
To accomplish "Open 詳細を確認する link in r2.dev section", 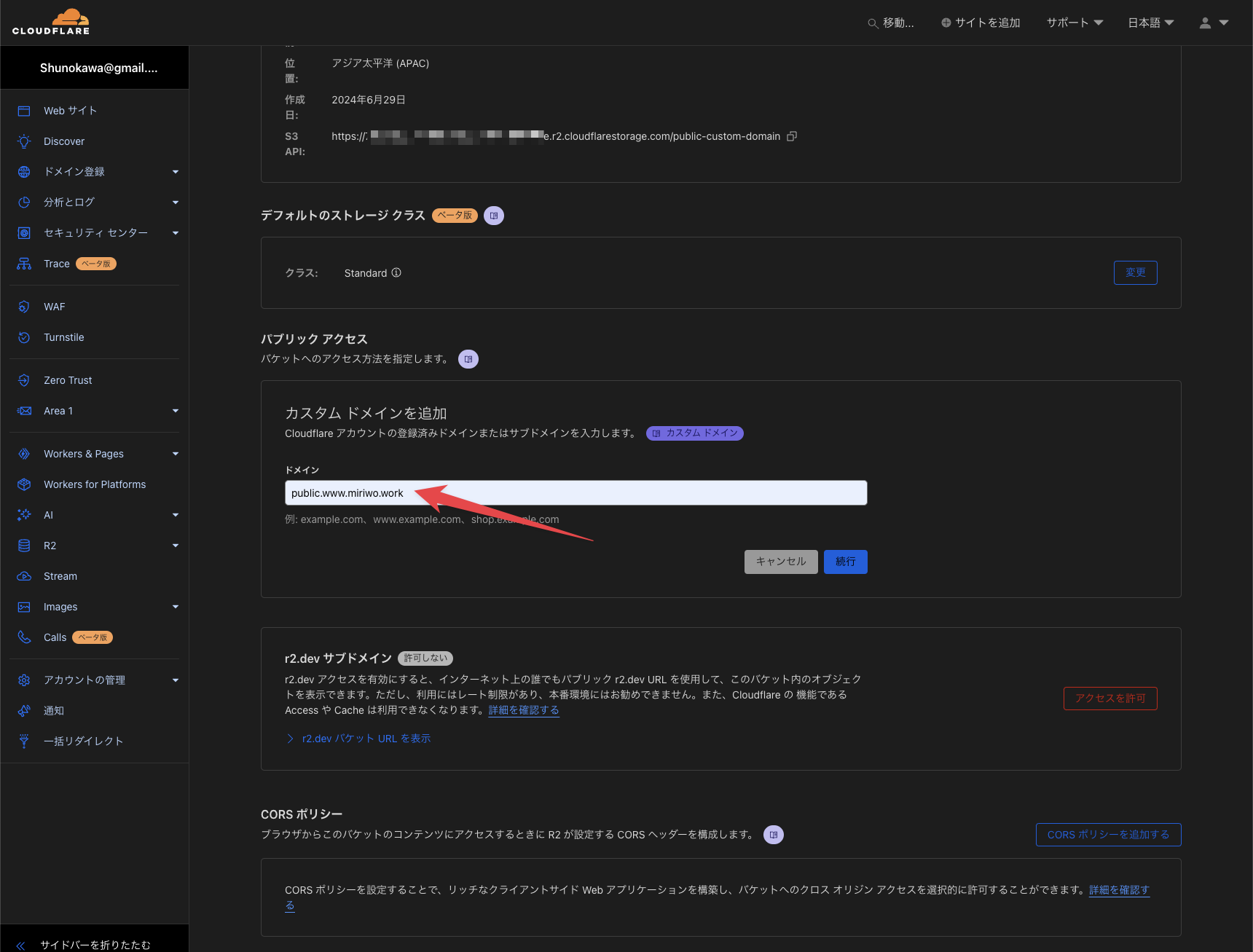I will point(523,709).
